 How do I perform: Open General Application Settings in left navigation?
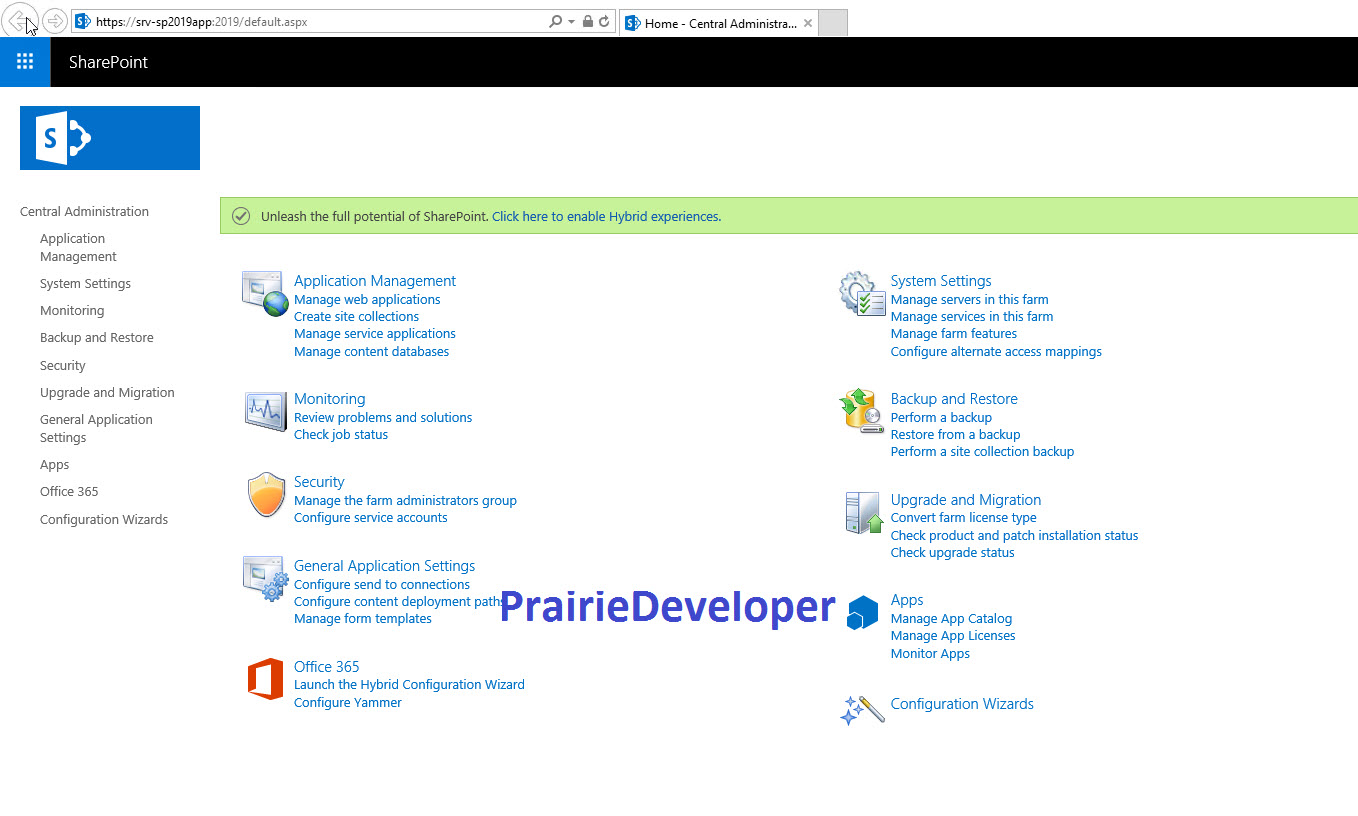pos(96,429)
